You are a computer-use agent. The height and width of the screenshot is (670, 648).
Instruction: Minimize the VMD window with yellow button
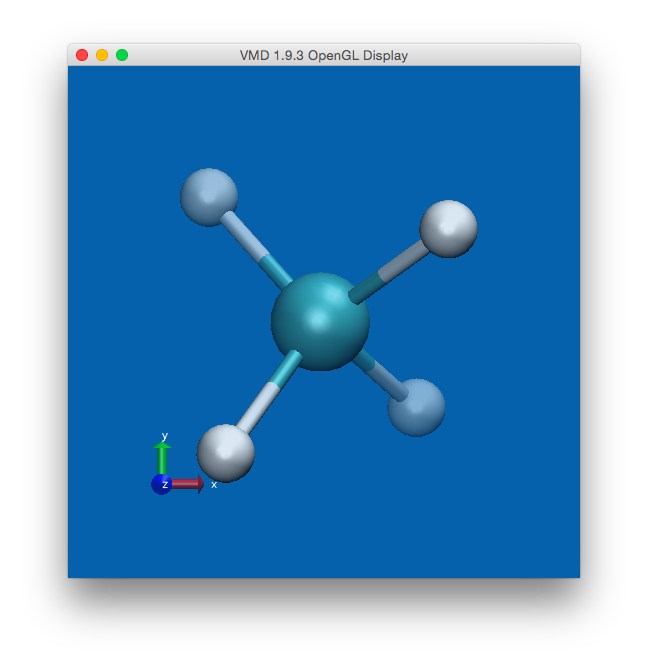[x=102, y=55]
